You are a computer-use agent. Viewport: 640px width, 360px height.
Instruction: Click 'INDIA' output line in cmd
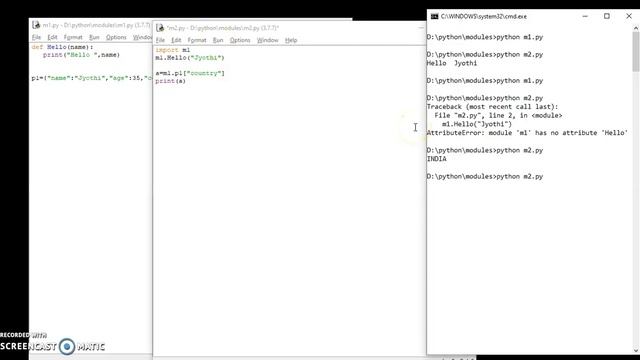(437, 159)
